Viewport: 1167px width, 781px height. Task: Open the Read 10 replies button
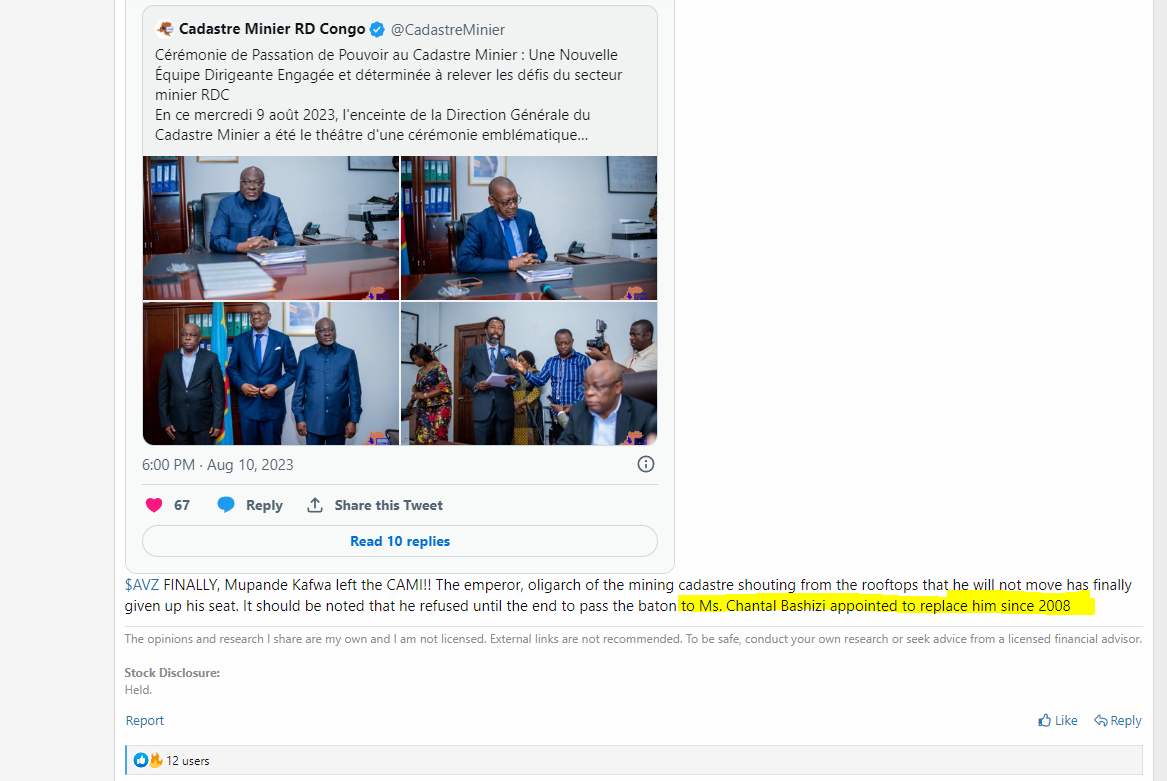[400, 541]
